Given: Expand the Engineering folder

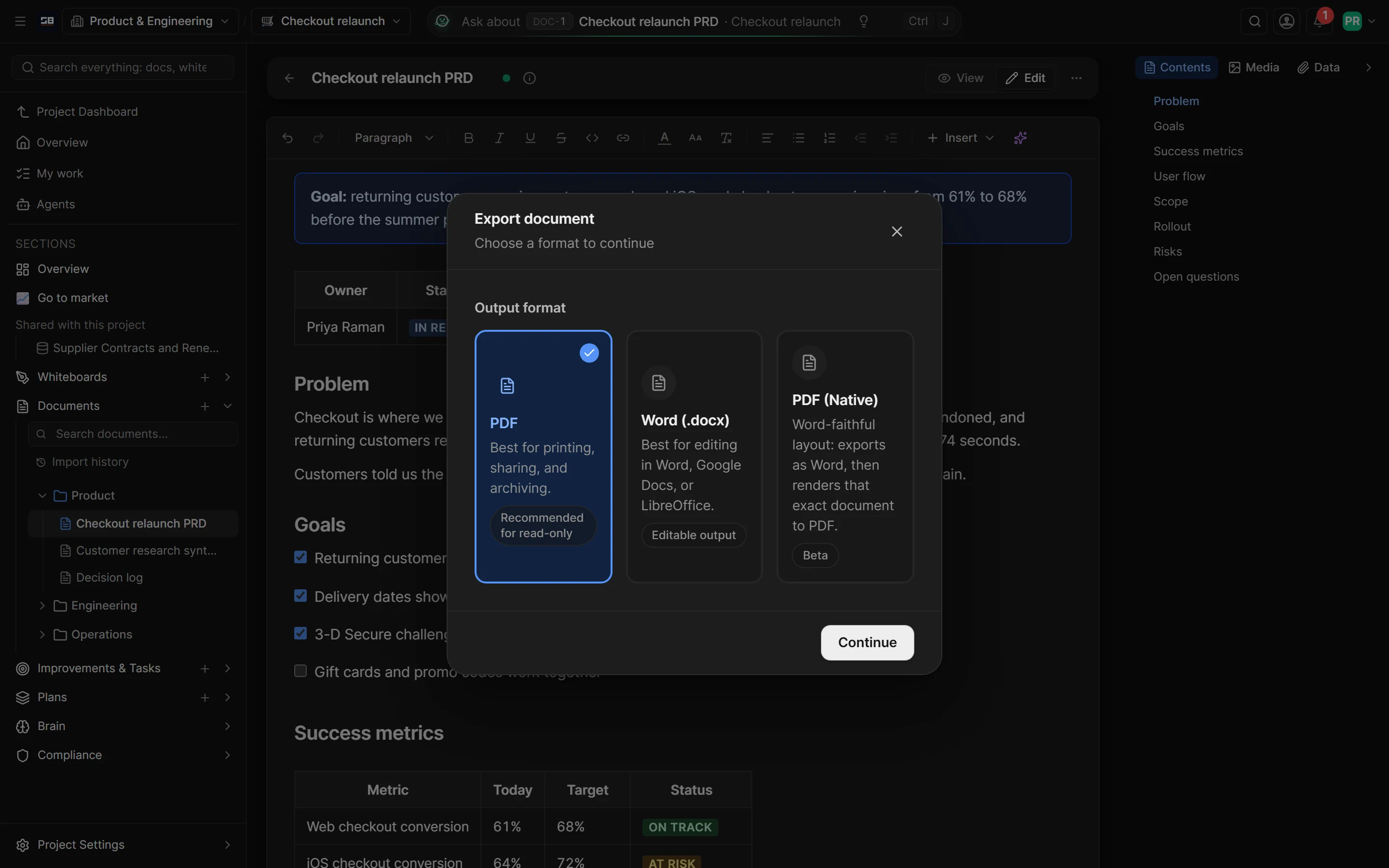Looking at the screenshot, I should click(x=42, y=605).
